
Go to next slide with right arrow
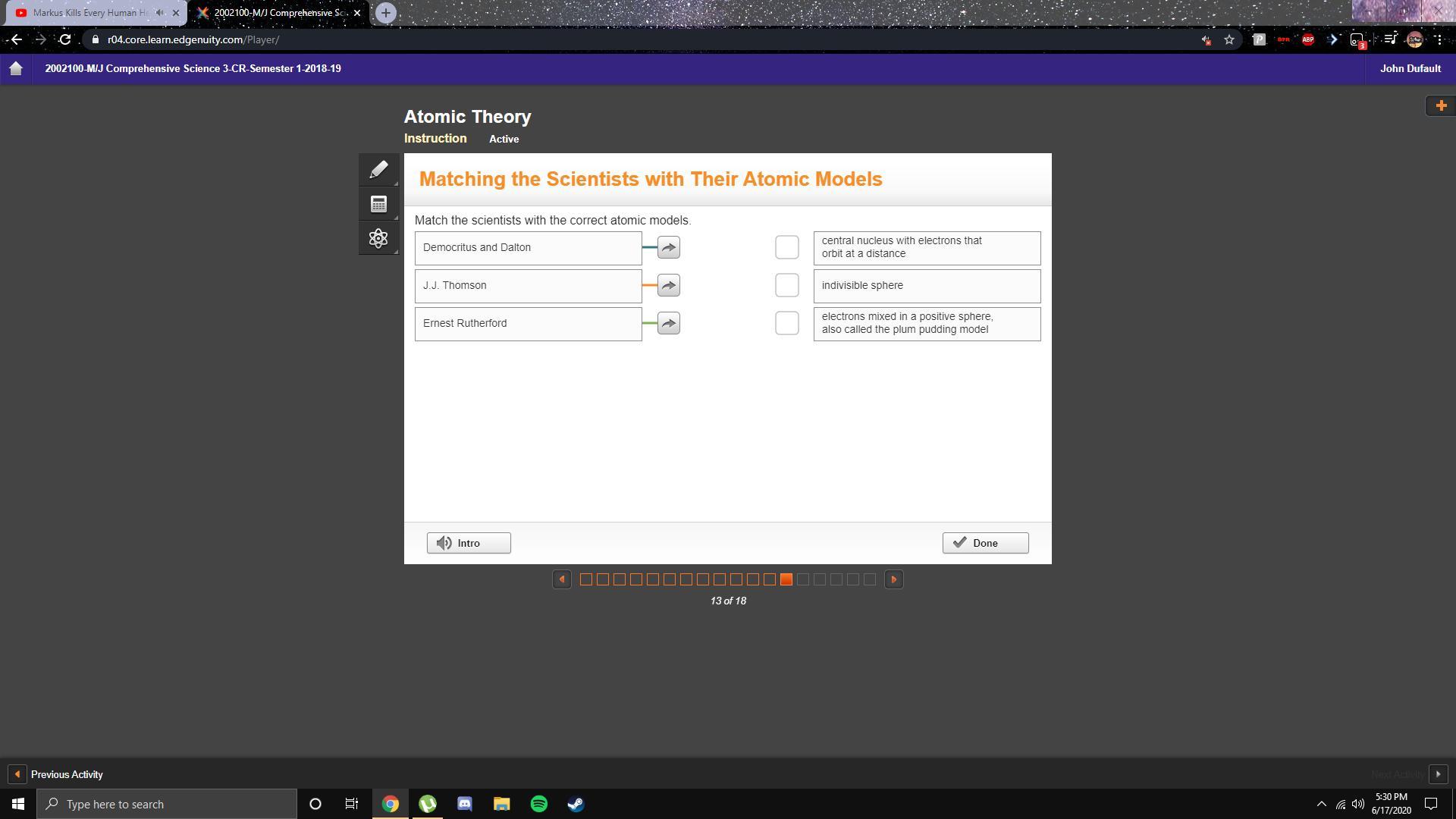click(893, 579)
